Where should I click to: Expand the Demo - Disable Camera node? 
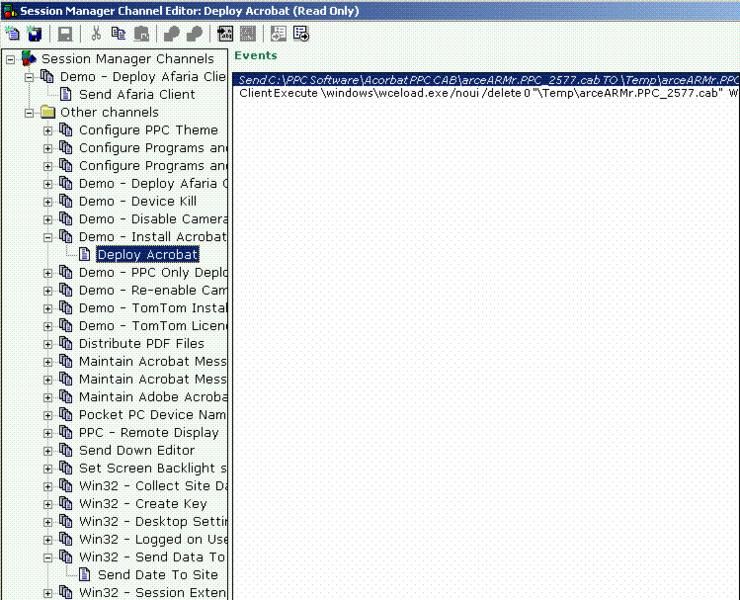(x=48, y=220)
